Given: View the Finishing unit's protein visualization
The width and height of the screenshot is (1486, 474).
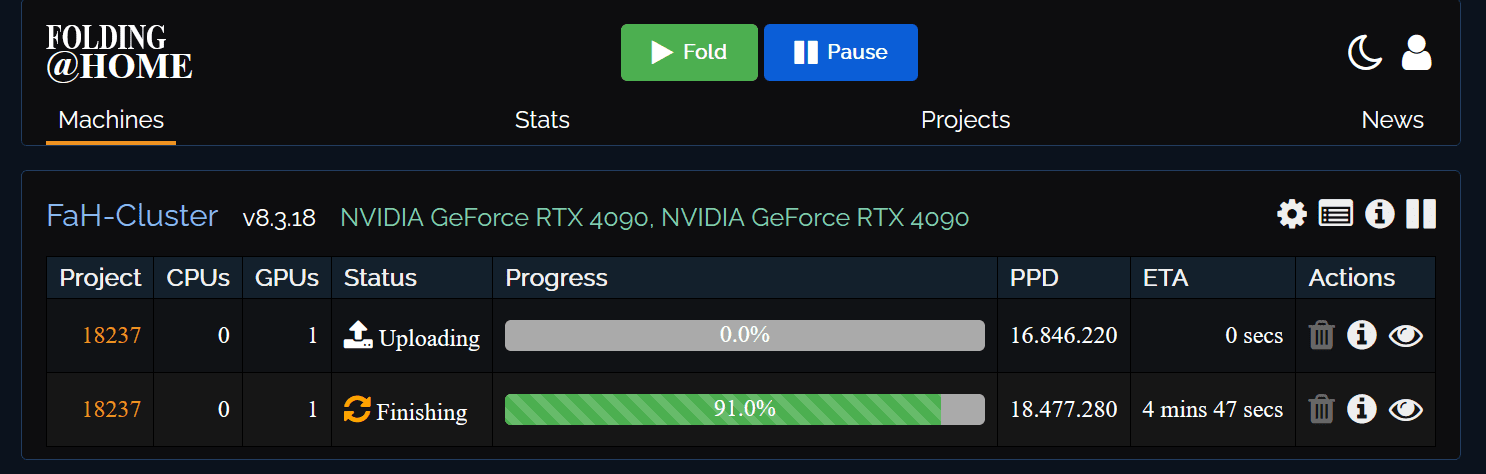Looking at the screenshot, I should (1405, 409).
